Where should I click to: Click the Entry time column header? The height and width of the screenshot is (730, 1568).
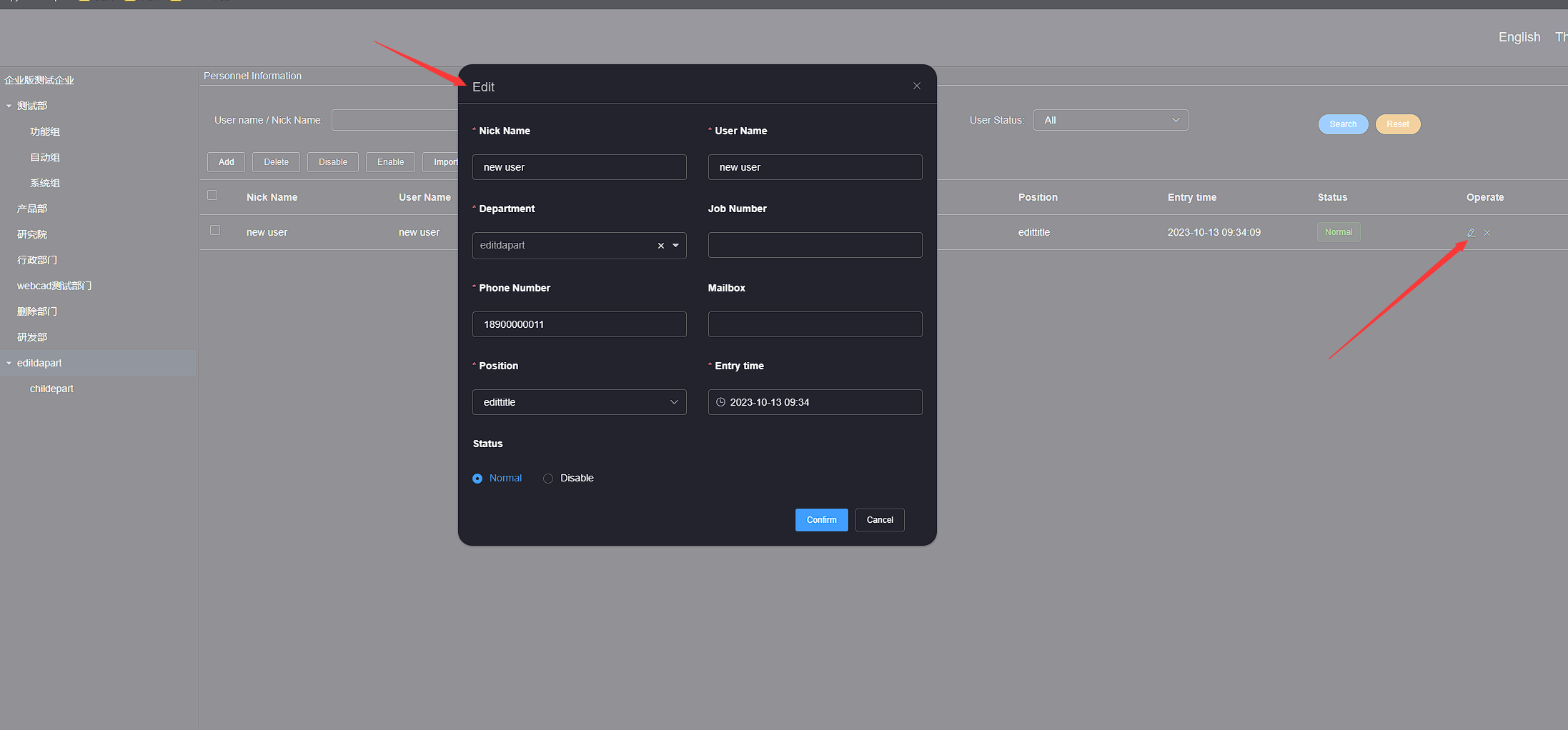(x=1192, y=197)
